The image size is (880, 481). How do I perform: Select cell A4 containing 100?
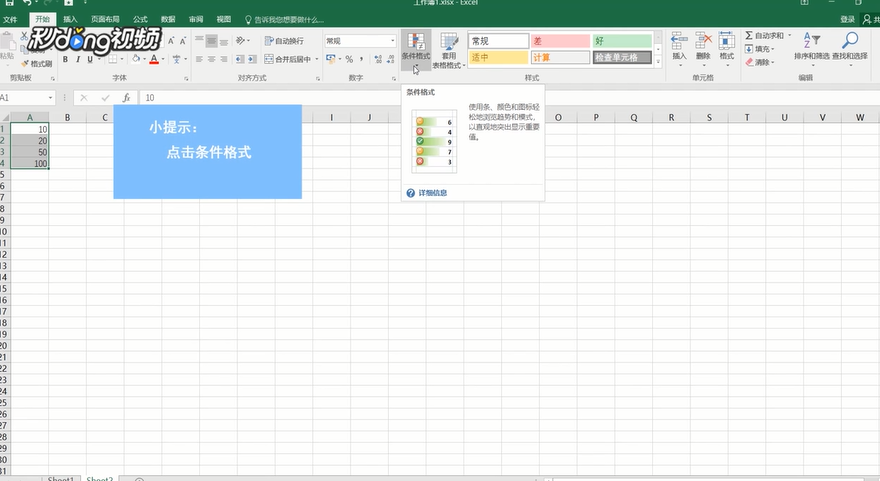[30, 163]
